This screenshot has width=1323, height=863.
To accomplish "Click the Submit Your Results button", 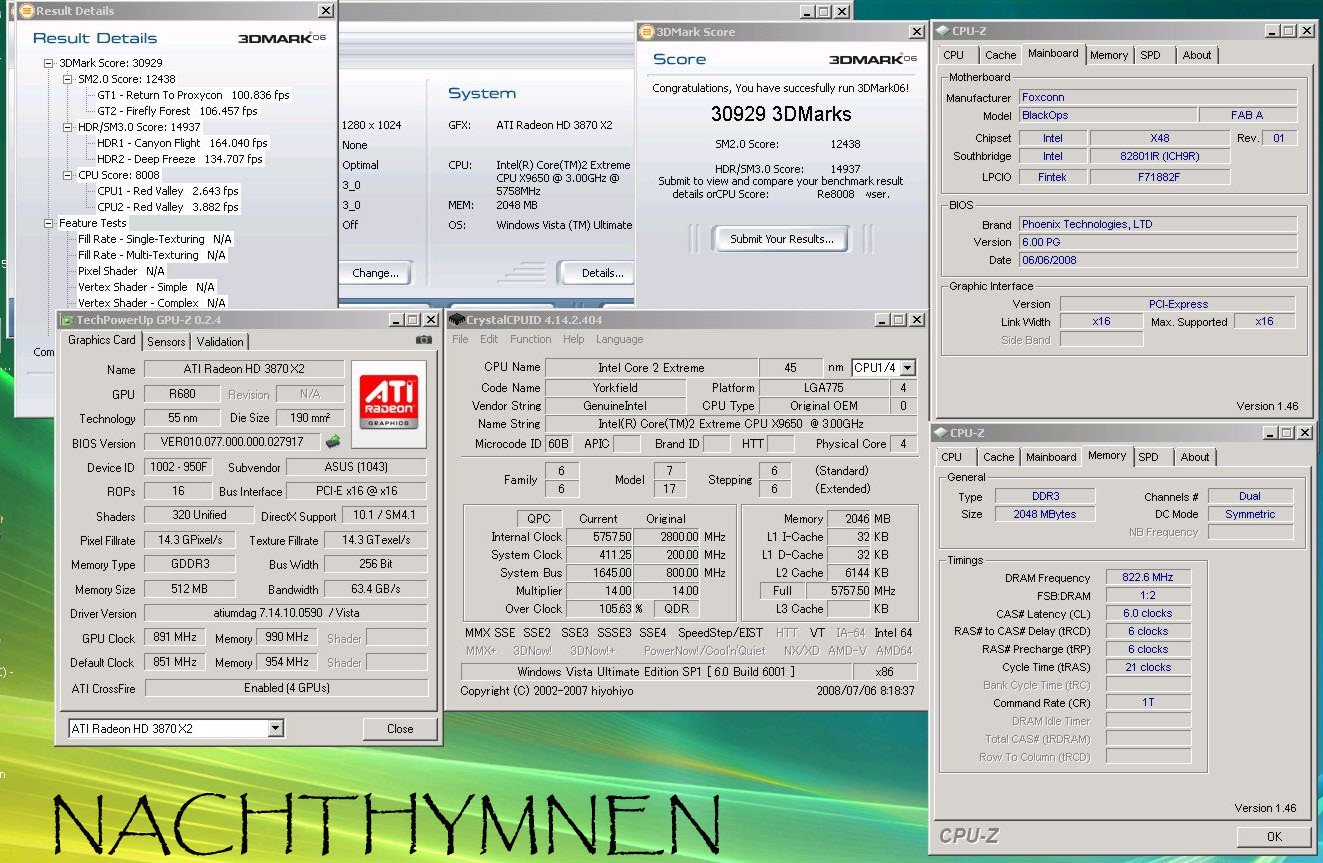I will coord(781,239).
